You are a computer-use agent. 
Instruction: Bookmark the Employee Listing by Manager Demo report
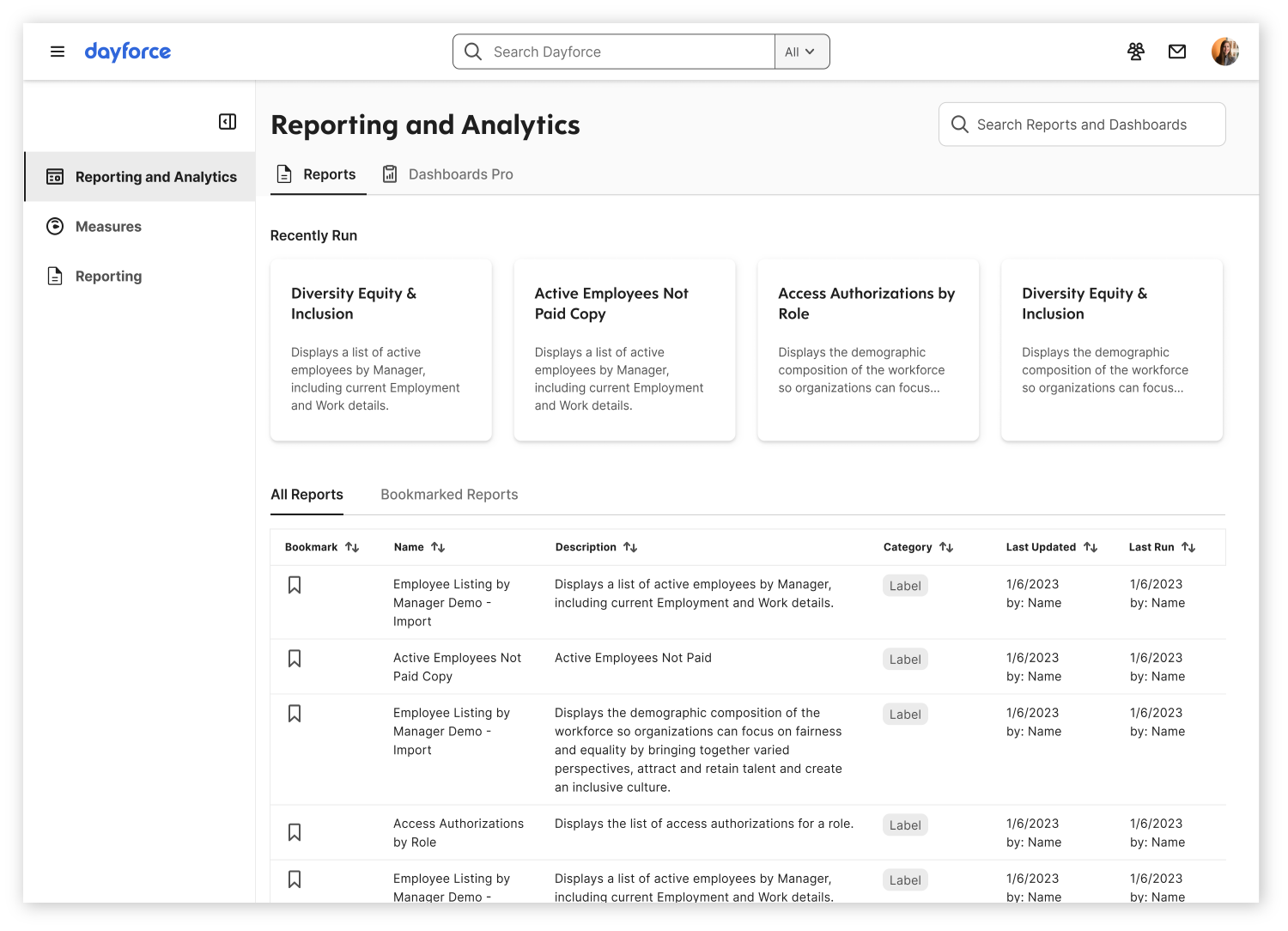(295, 584)
